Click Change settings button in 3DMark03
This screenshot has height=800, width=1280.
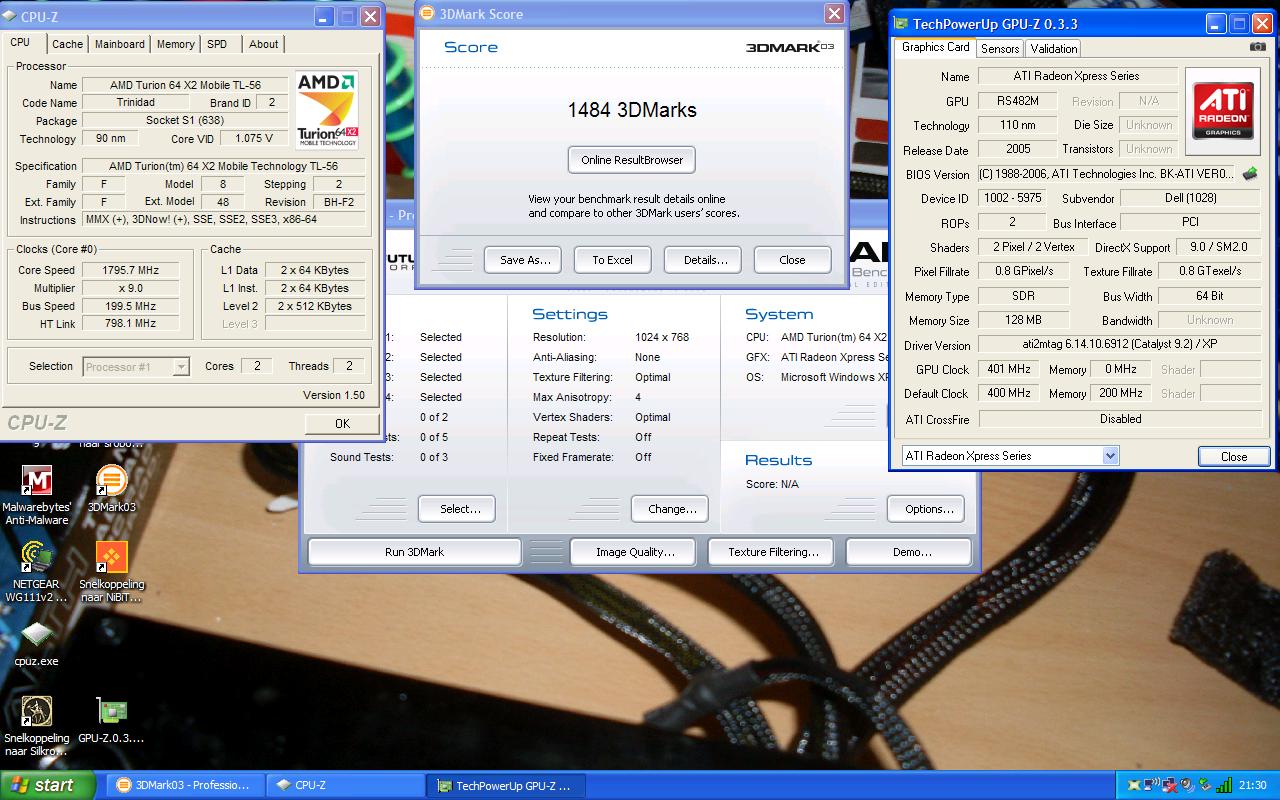tap(672, 509)
